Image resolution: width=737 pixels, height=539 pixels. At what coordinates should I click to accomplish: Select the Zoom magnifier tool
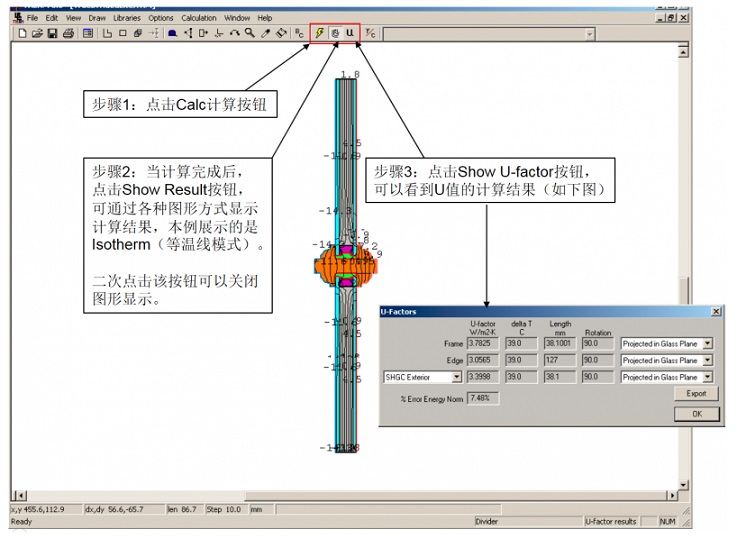(249, 33)
